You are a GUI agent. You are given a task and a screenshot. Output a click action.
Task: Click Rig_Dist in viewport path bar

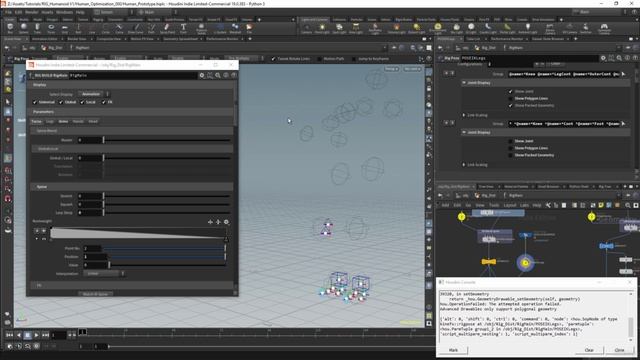point(52,48)
